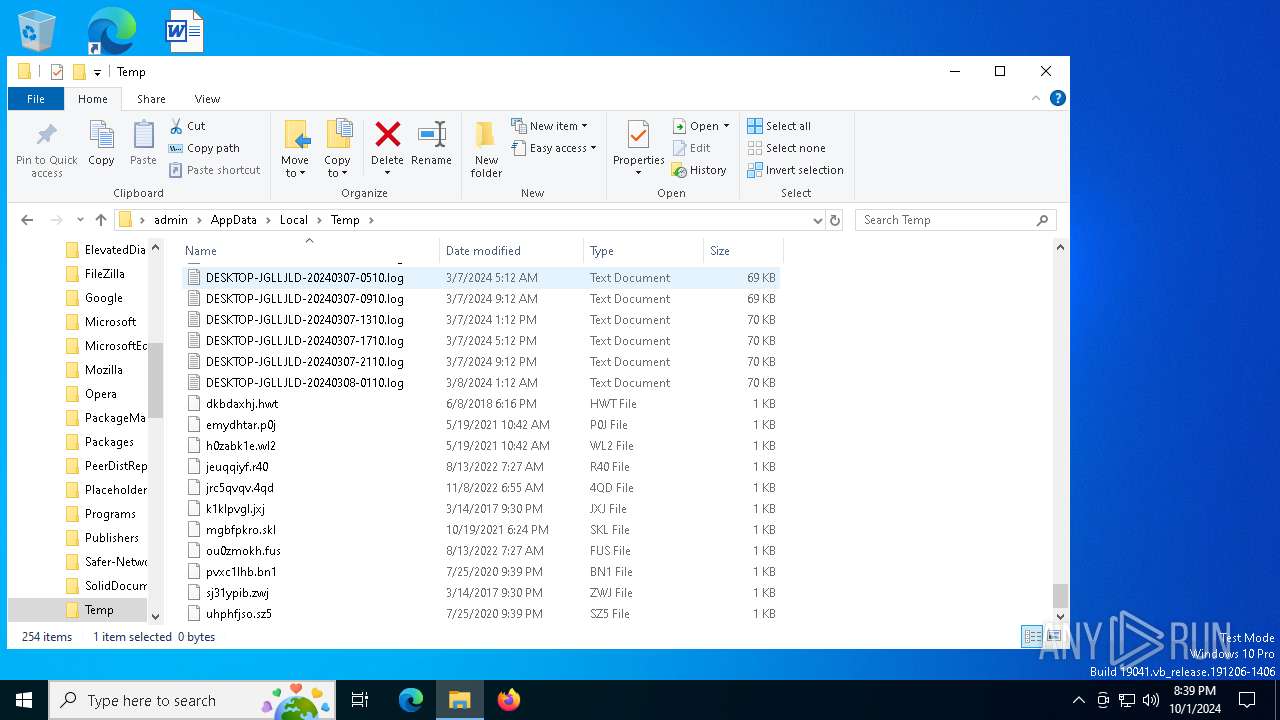Click Properties icon in Quick Access Toolbar

pos(57,72)
